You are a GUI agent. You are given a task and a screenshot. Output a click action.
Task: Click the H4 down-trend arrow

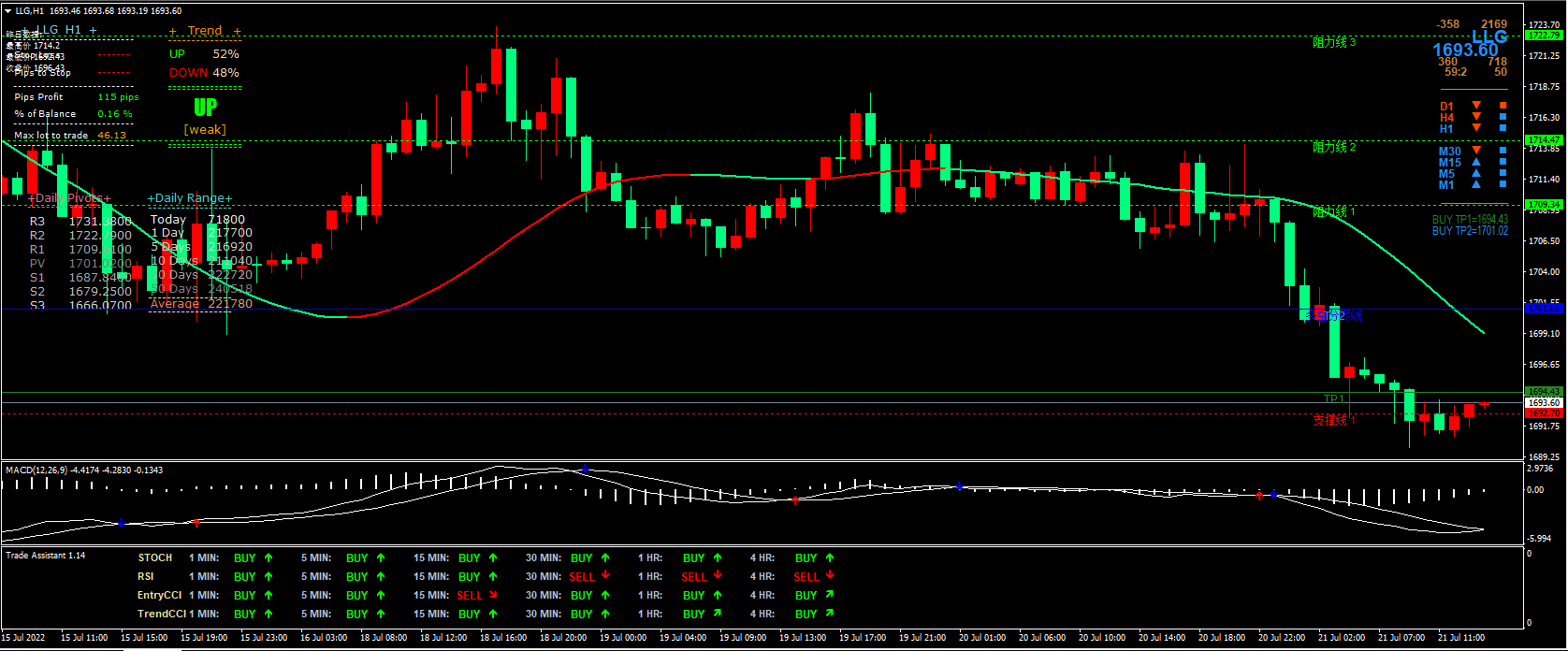point(1476,117)
